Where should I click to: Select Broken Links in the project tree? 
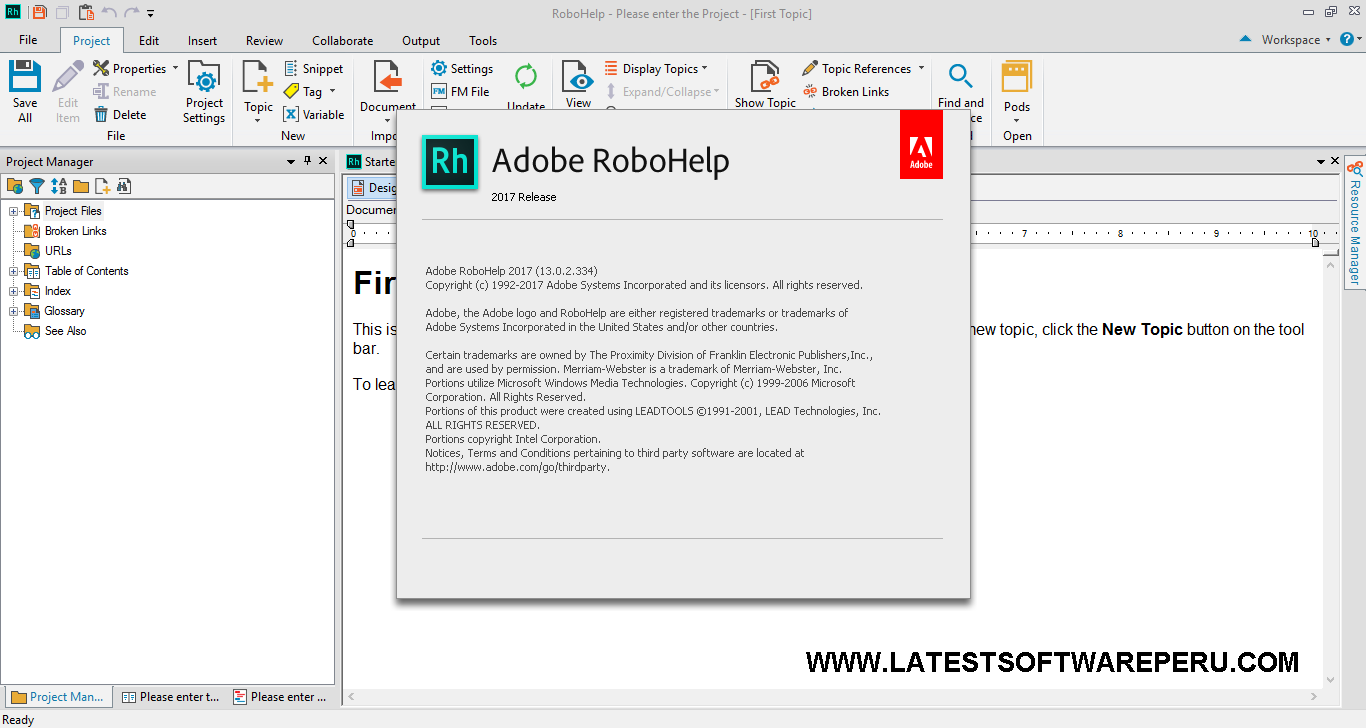(75, 231)
